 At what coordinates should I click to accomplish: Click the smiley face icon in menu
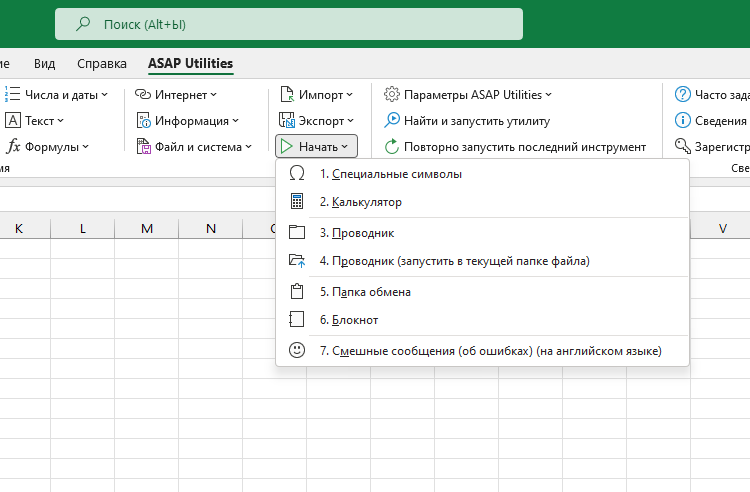point(297,350)
